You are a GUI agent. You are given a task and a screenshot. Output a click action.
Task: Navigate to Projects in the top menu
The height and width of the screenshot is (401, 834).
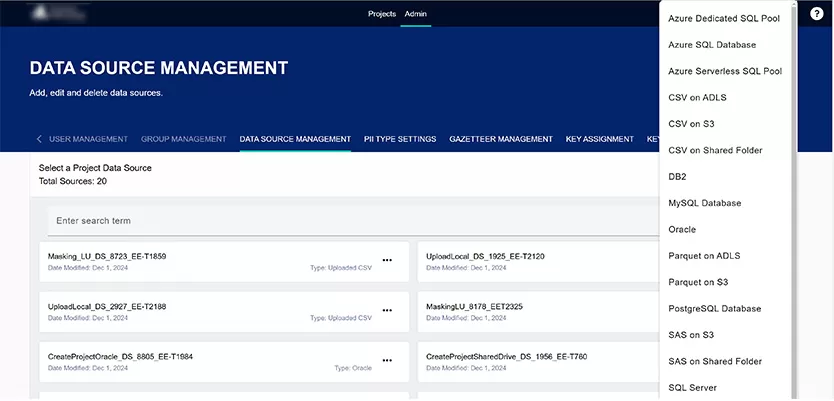coord(382,14)
